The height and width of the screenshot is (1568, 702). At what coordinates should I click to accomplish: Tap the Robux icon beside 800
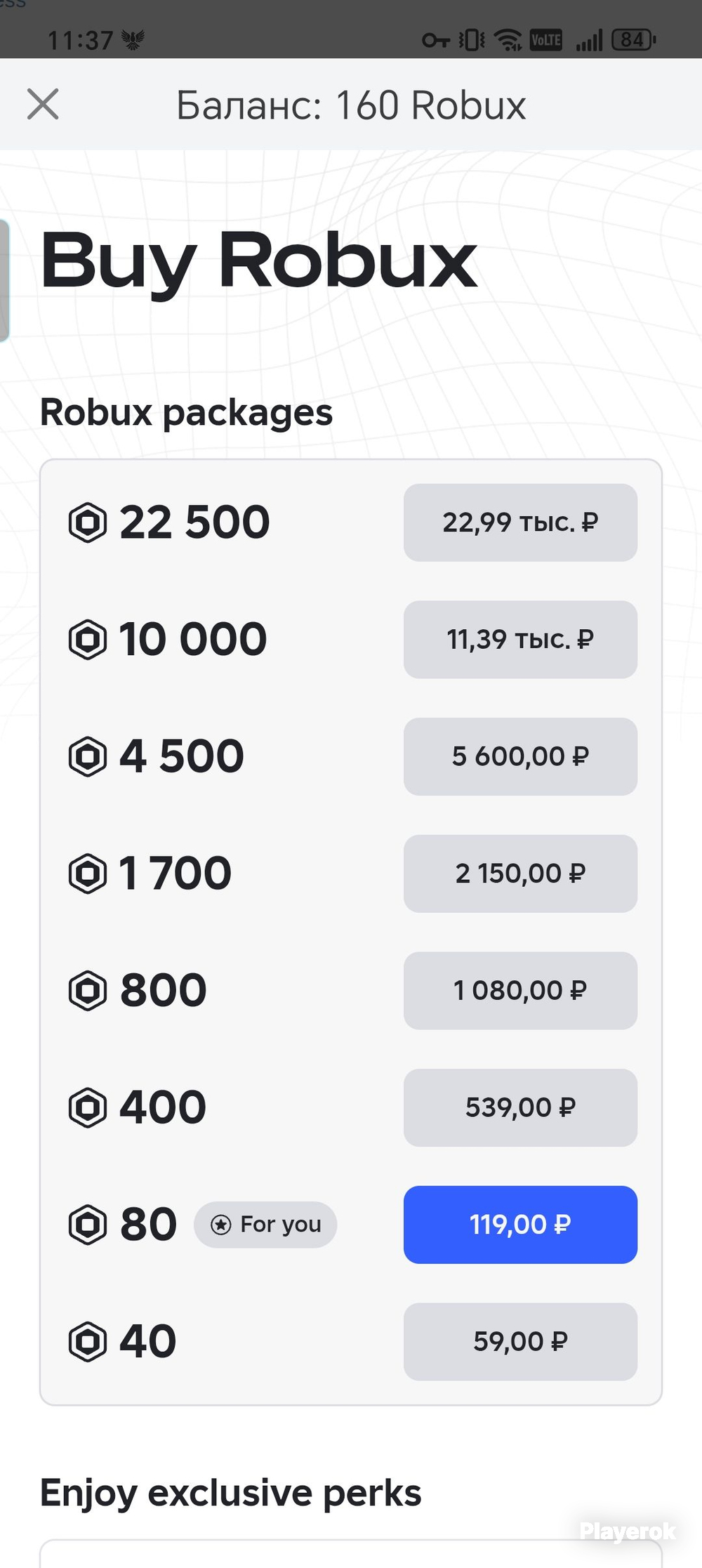pyautogui.click(x=88, y=991)
